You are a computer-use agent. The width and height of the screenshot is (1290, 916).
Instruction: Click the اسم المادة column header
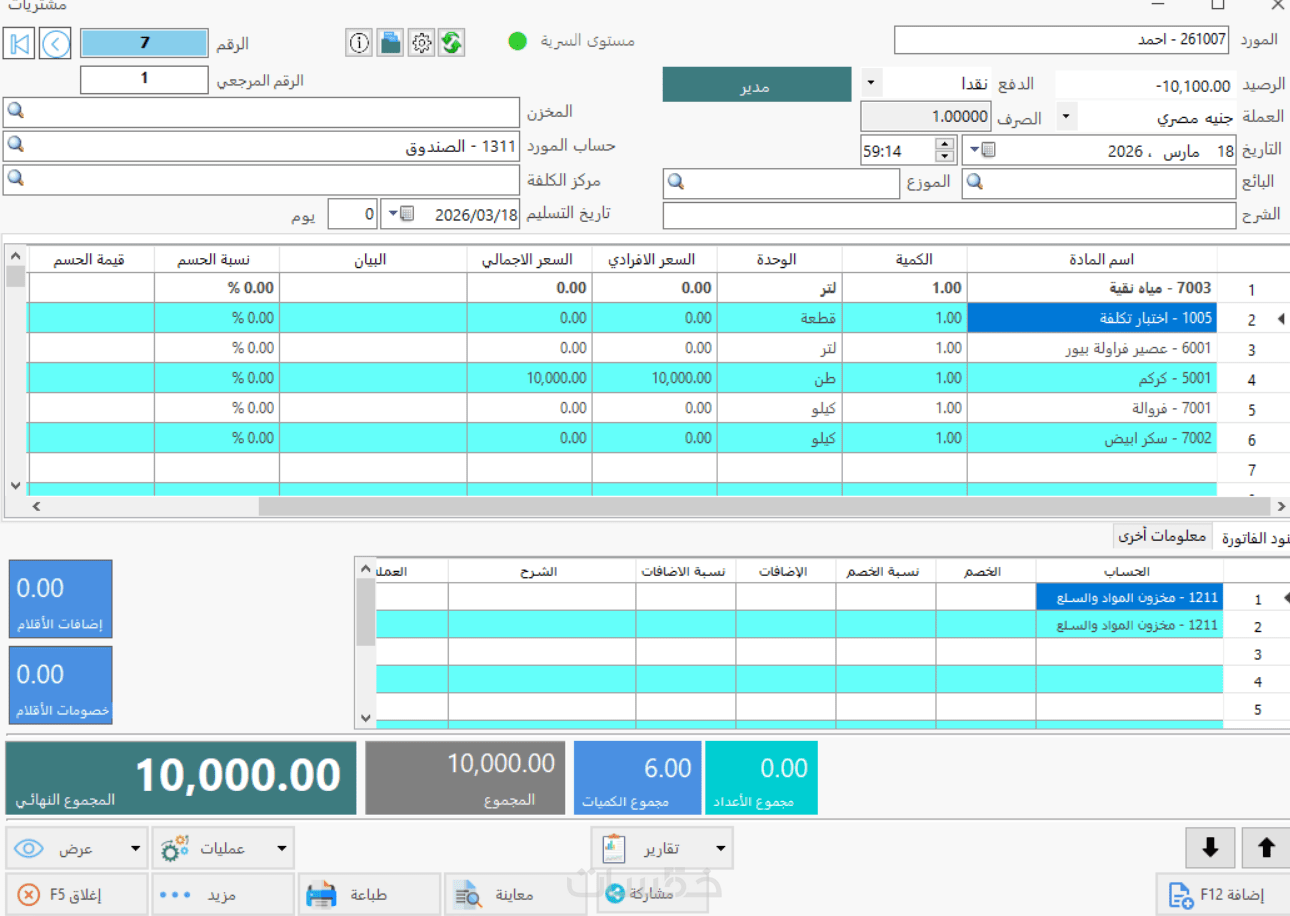coord(1092,260)
